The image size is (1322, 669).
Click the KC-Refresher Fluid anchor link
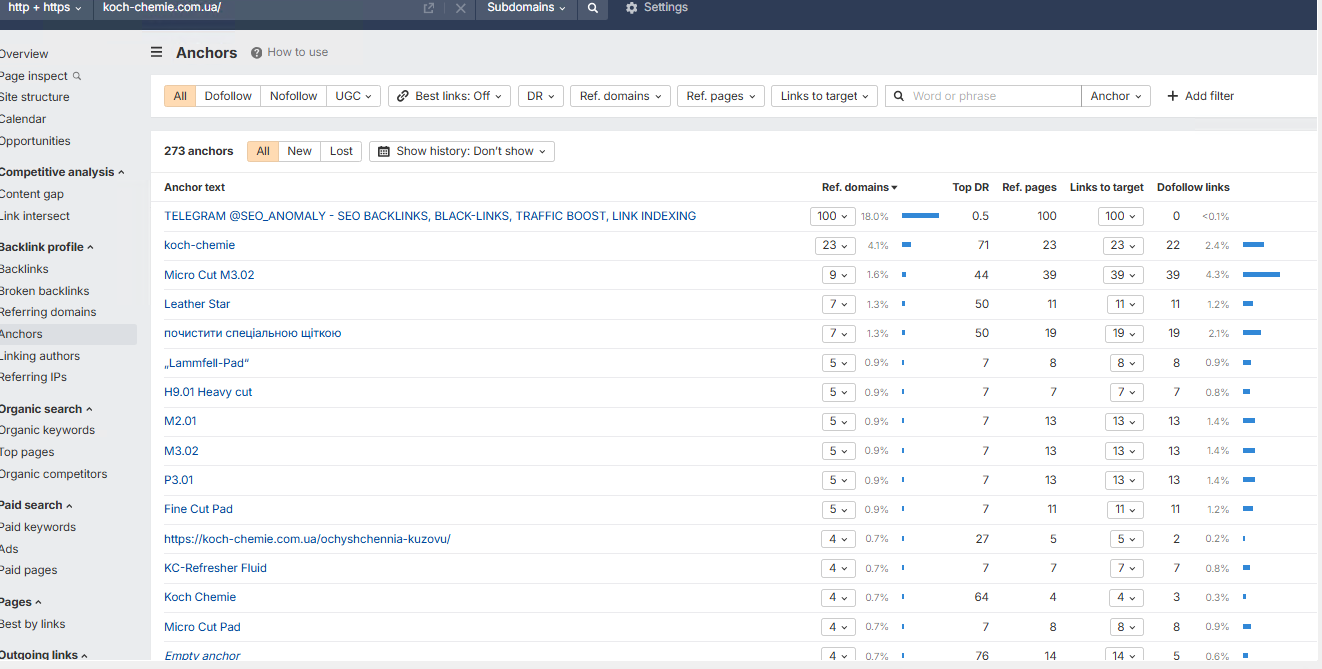[215, 568]
